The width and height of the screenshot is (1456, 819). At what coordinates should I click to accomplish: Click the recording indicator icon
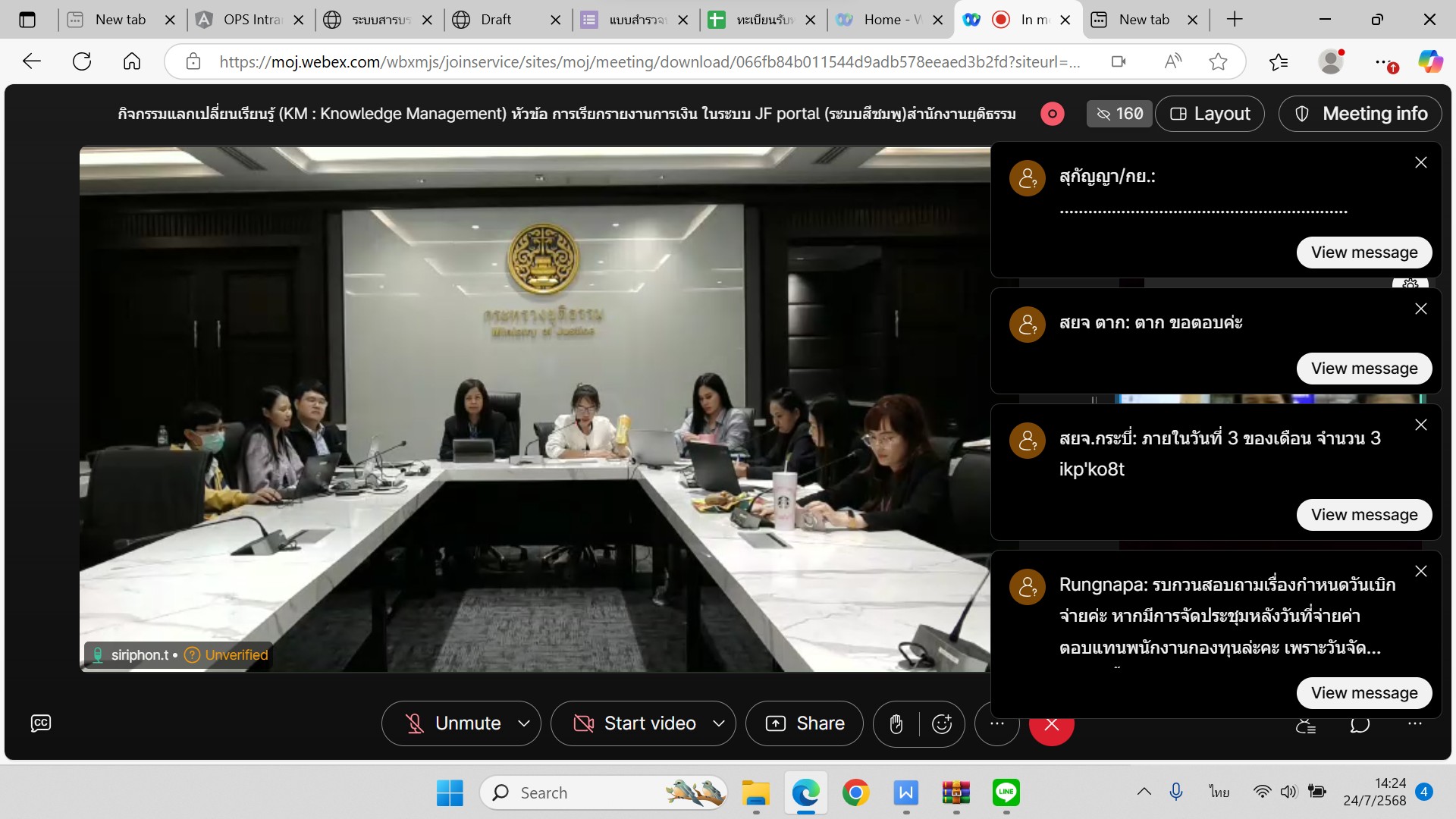(x=1052, y=114)
